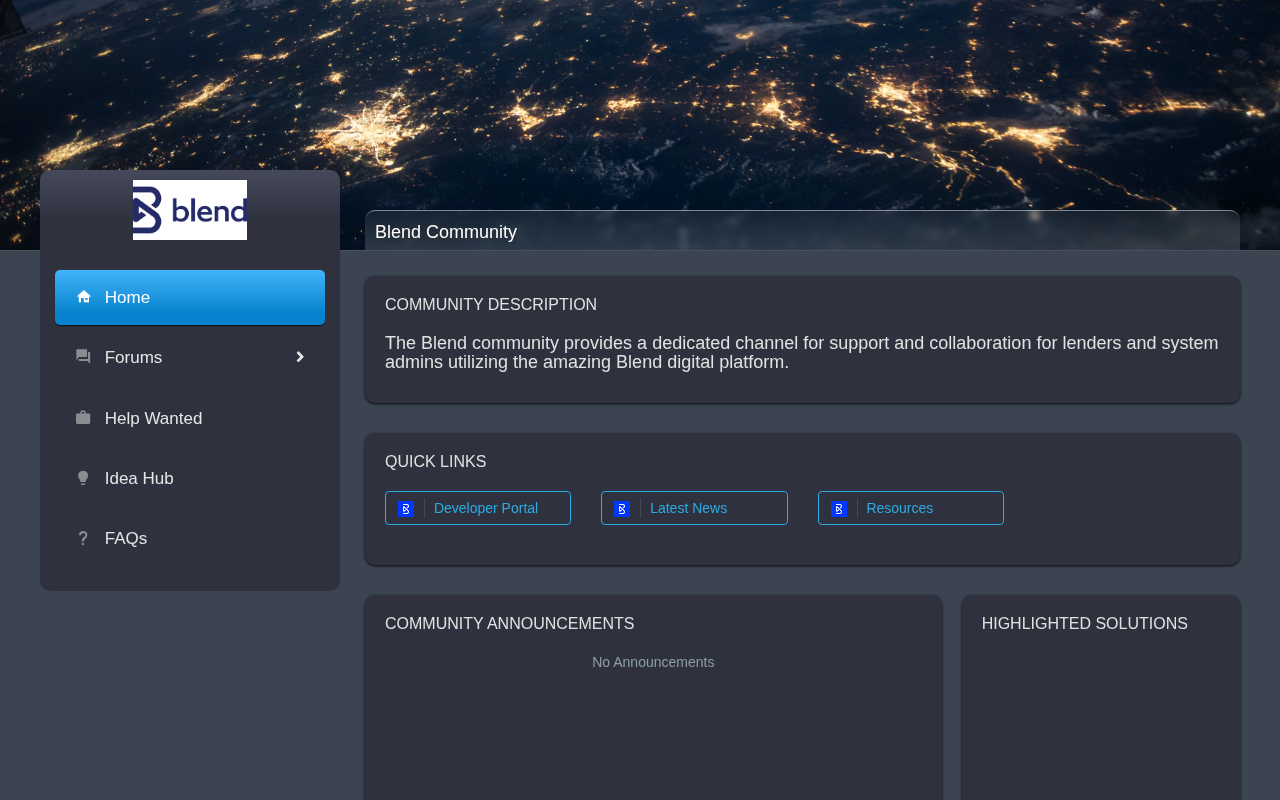Go to the Help Wanted page

pos(153,418)
